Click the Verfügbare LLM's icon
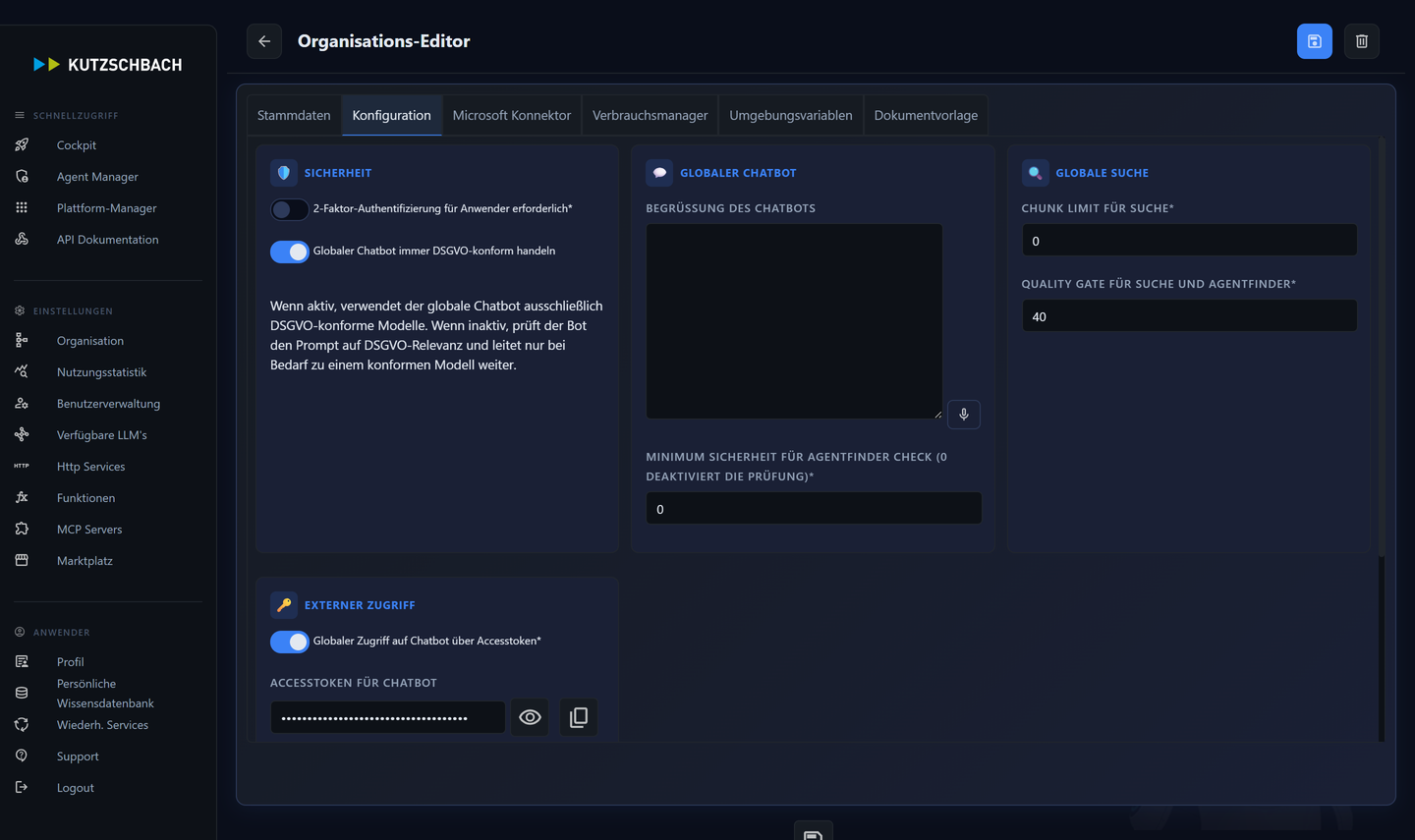Image resolution: width=1415 pixels, height=840 pixels. [x=22, y=434]
